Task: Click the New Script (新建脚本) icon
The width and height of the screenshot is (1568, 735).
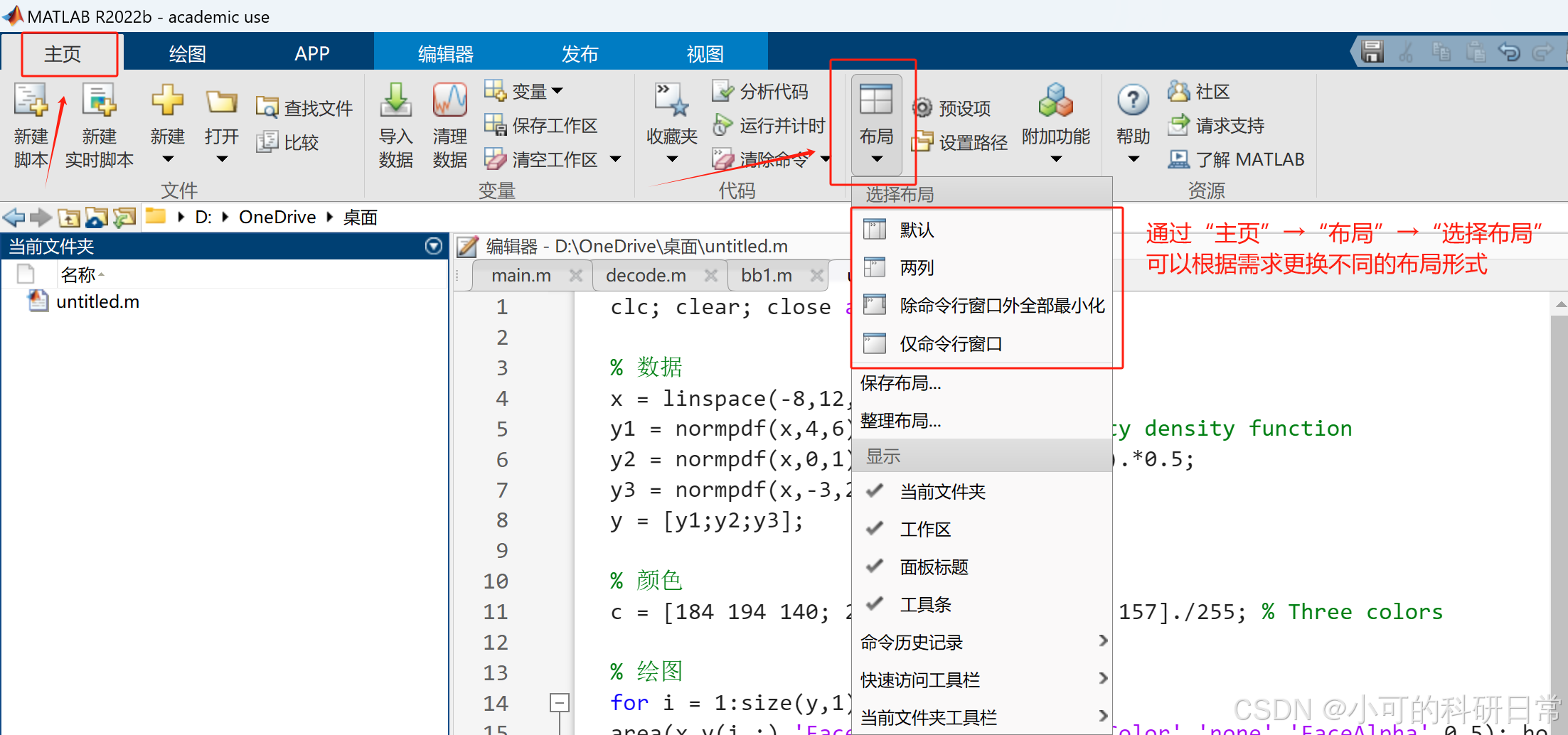Action: pos(31,100)
